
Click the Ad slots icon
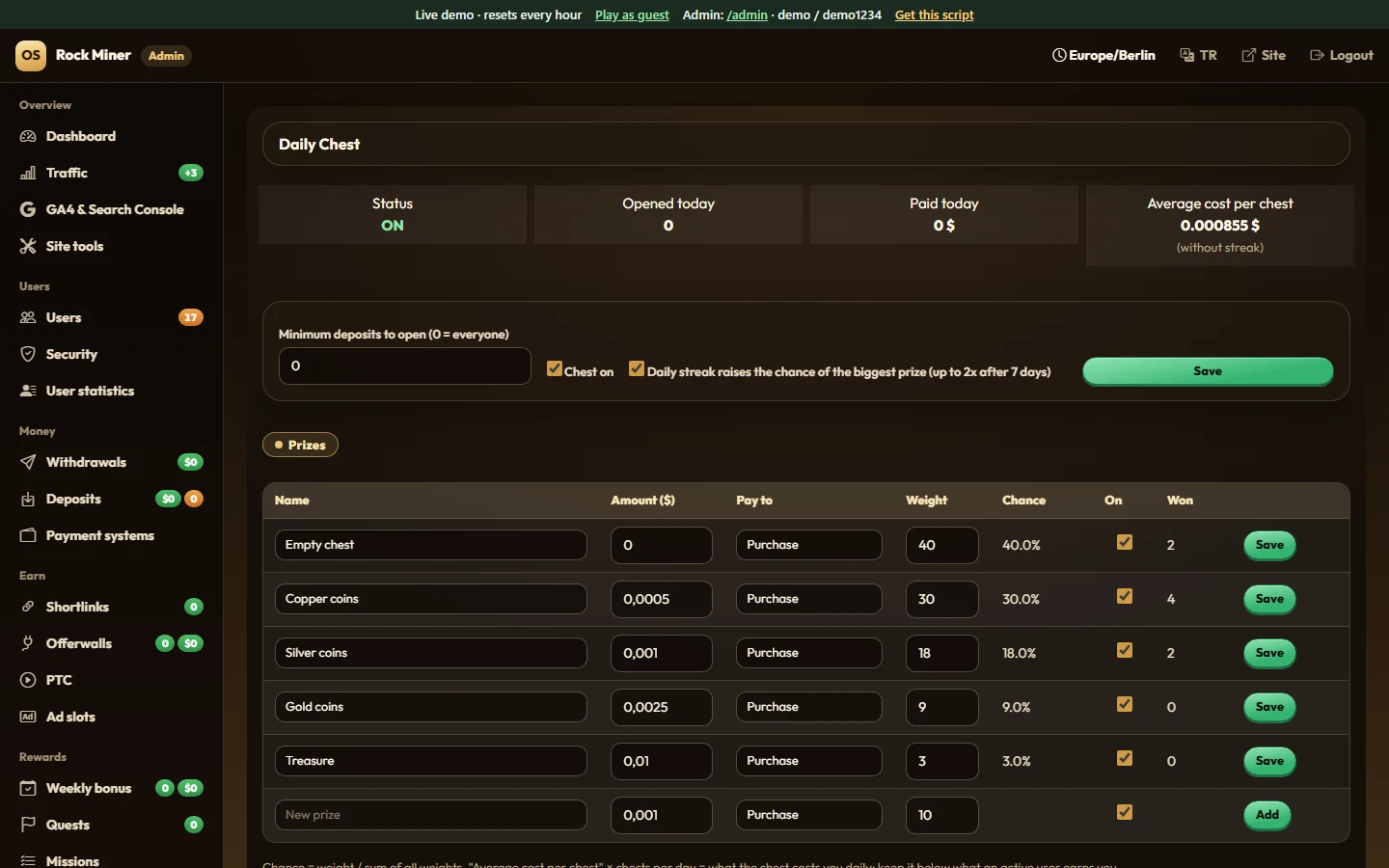click(28, 717)
